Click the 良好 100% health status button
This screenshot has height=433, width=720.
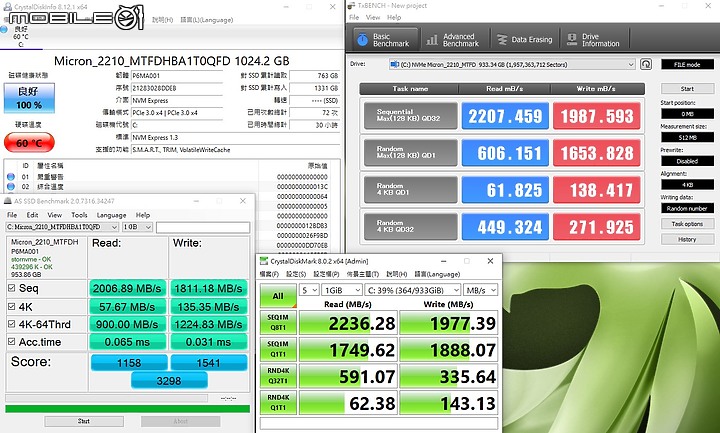tap(29, 98)
